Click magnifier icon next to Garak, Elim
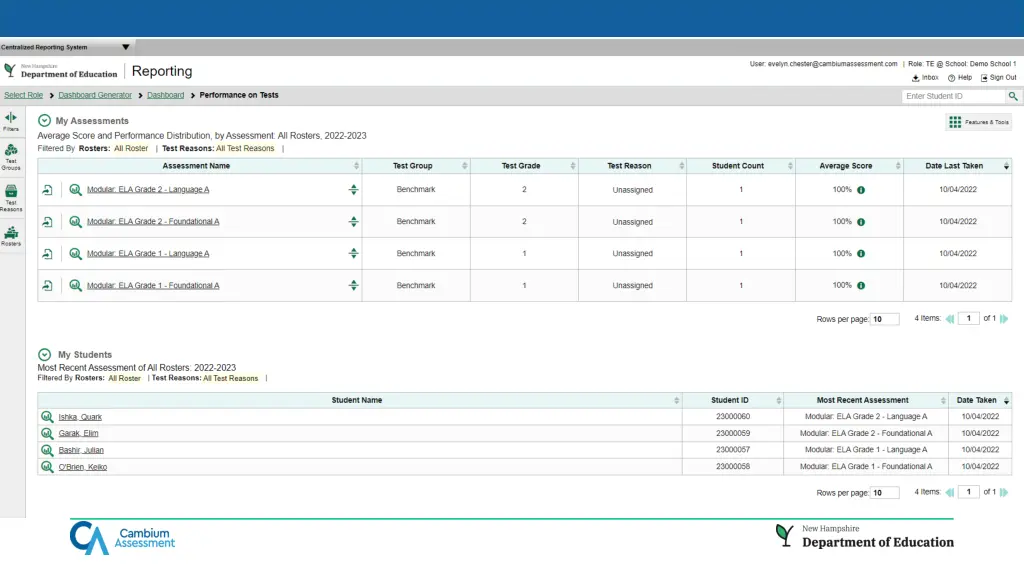1024x576 pixels. (47, 433)
